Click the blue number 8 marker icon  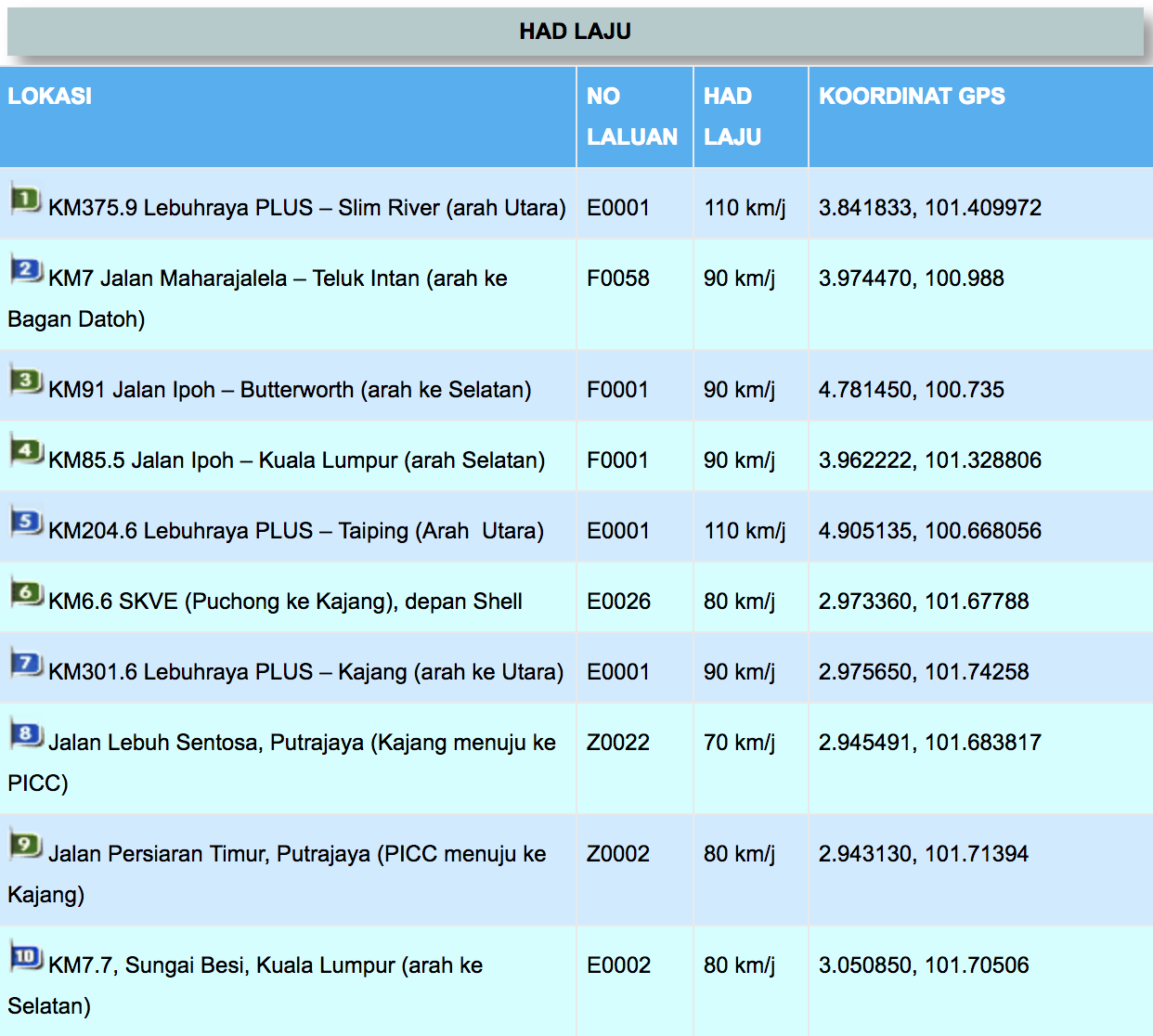pos(26,733)
